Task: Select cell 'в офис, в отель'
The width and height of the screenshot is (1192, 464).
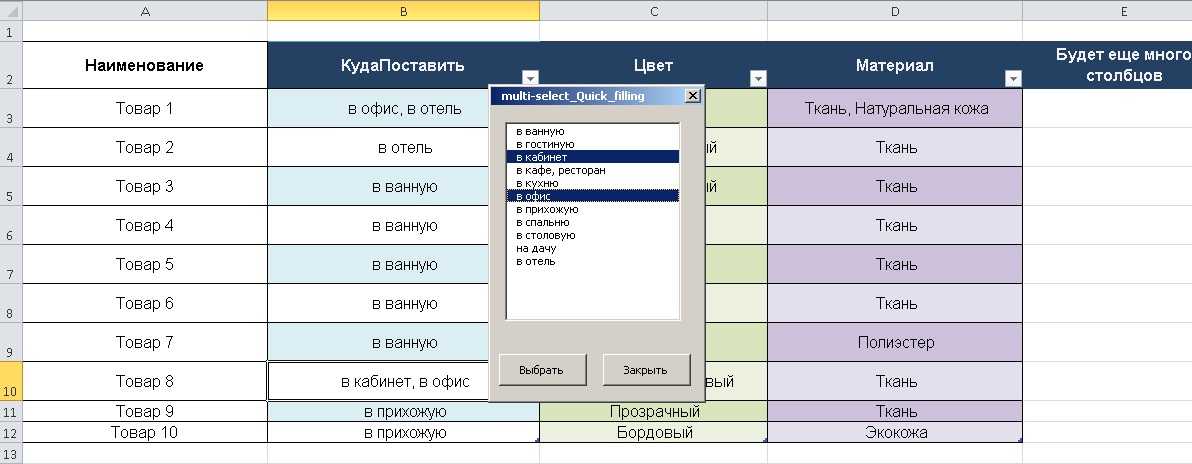Action: tap(404, 108)
